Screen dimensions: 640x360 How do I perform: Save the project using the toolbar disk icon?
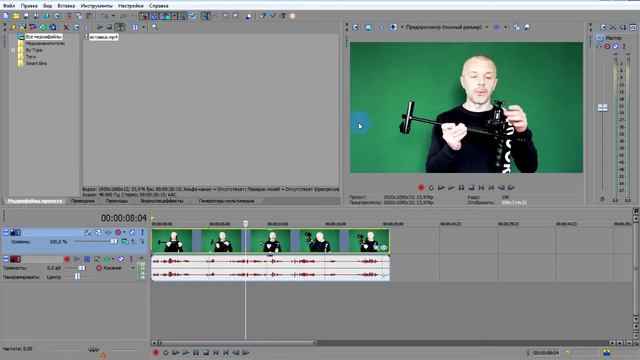26,16
